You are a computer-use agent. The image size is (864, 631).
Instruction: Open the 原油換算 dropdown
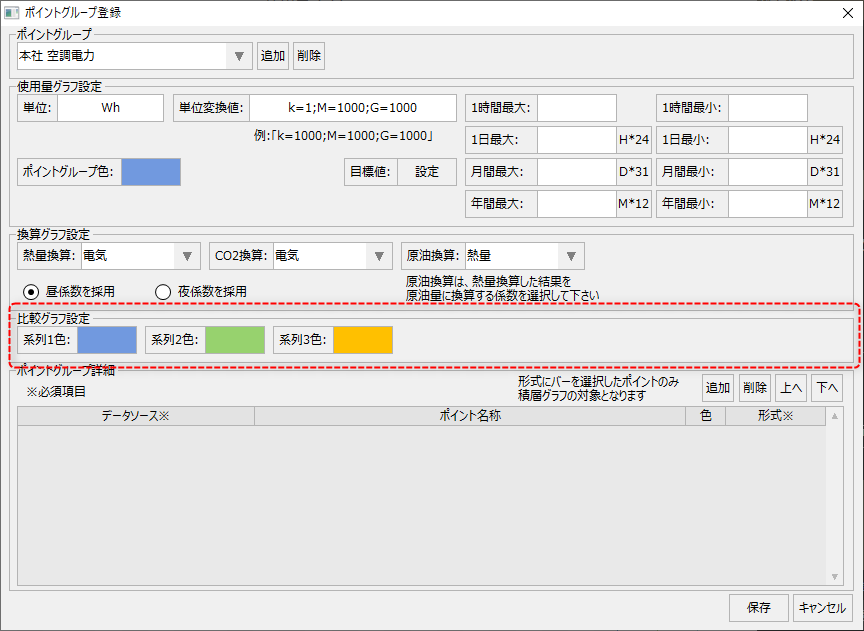pos(571,256)
